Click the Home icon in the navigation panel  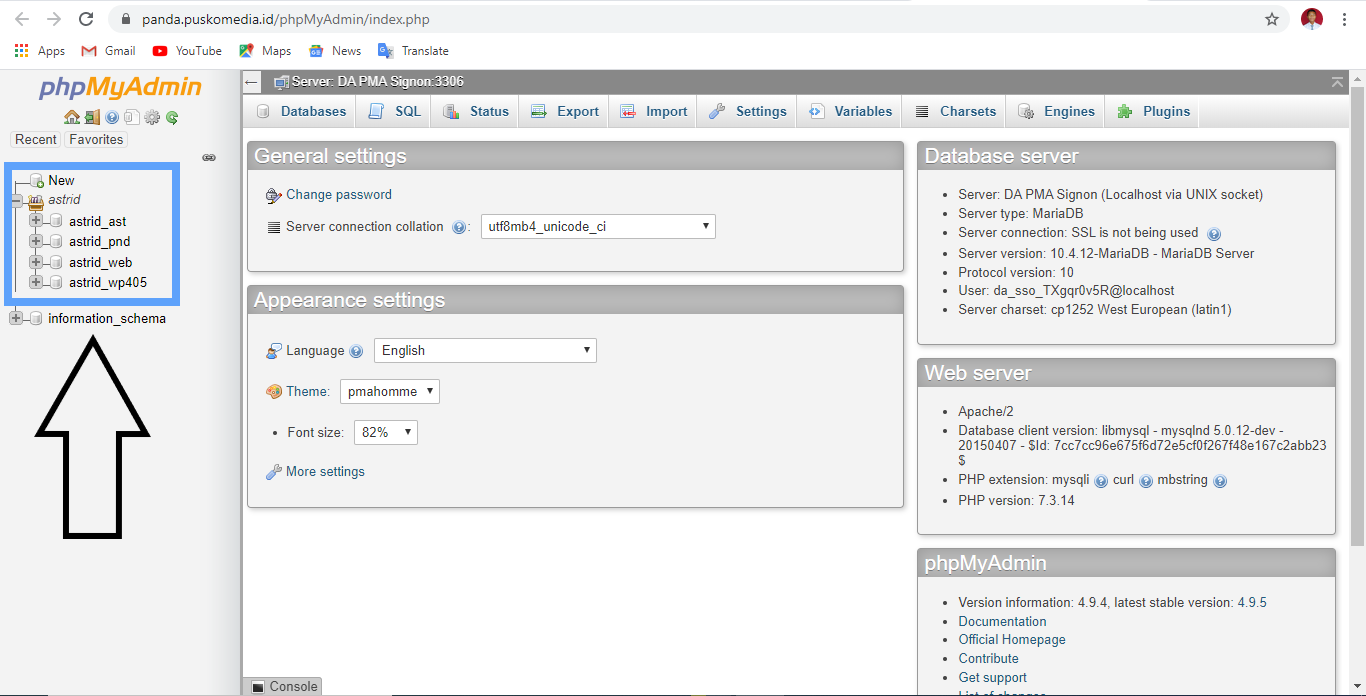[x=71, y=116]
